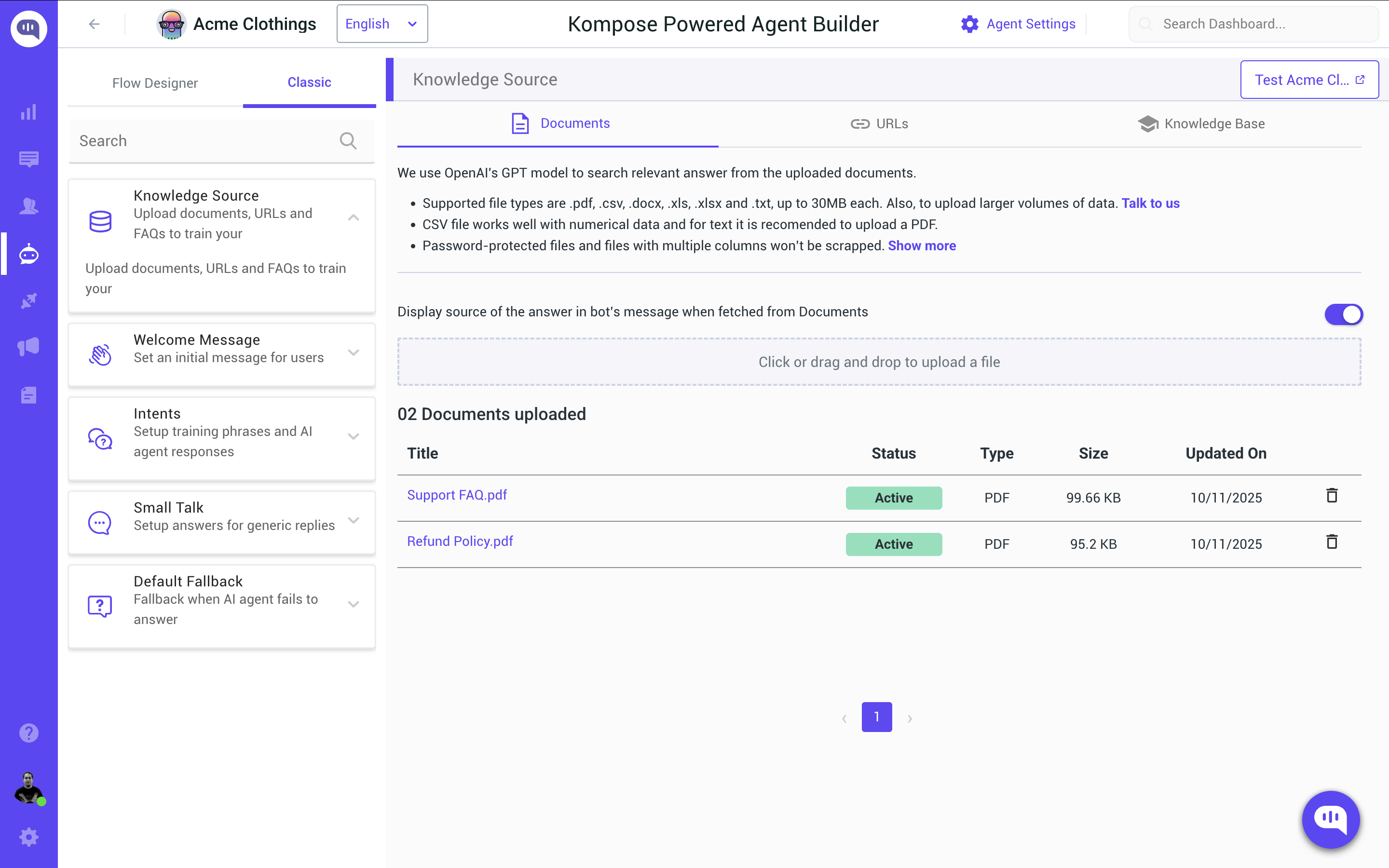
Task: Click the Test Acme Cl... button
Action: pos(1309,80)
